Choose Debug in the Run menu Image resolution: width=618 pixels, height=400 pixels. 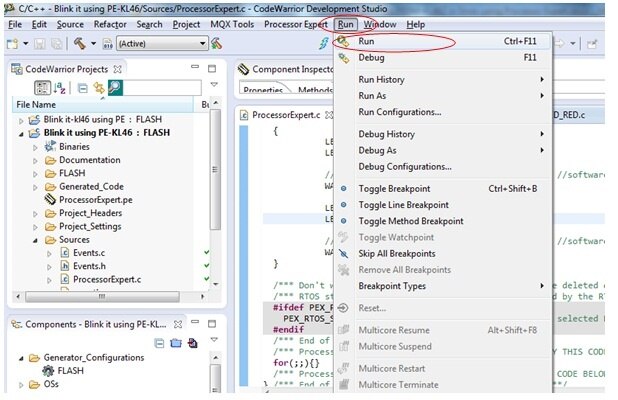point(442,58)
